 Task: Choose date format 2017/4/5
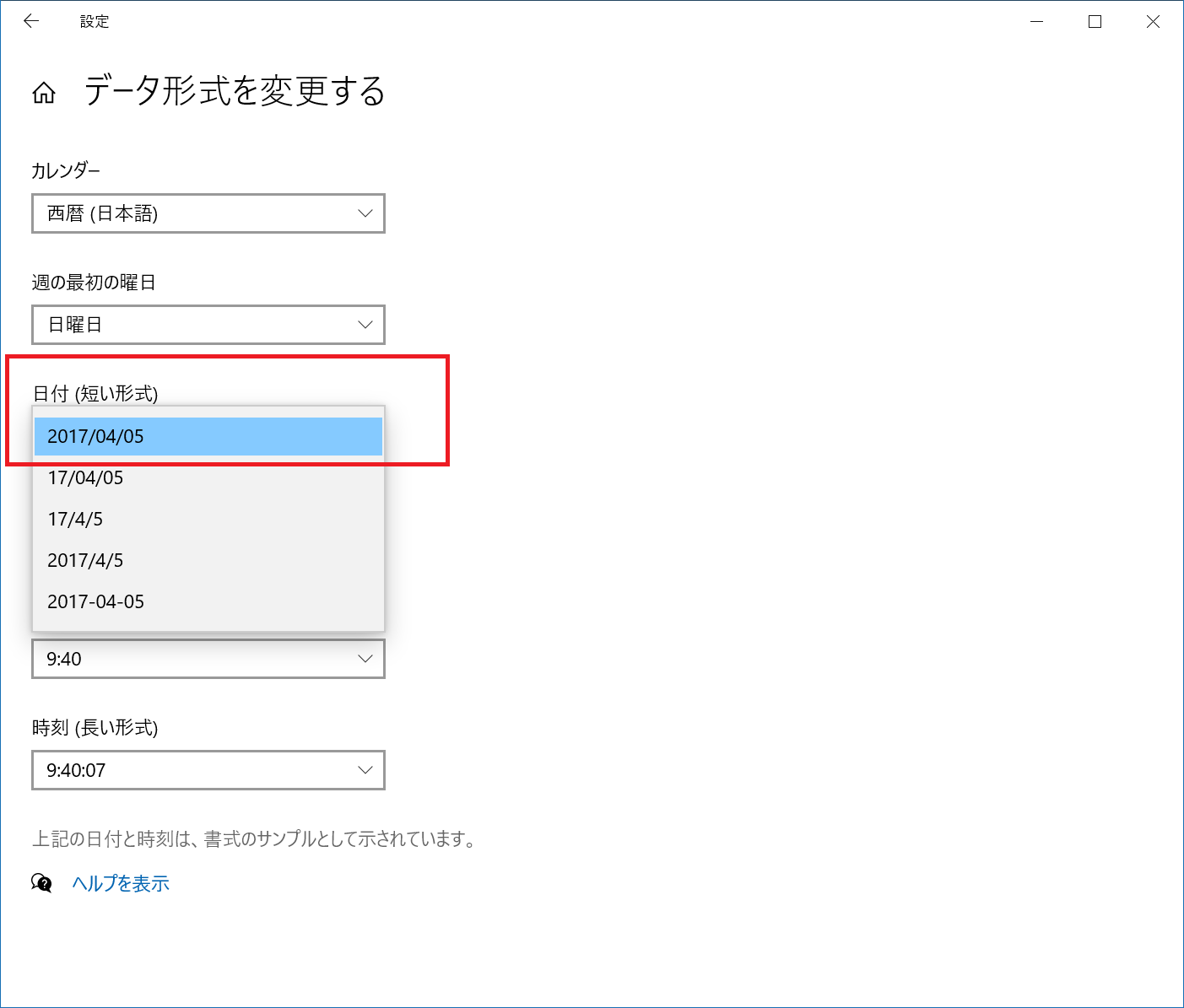208,560
